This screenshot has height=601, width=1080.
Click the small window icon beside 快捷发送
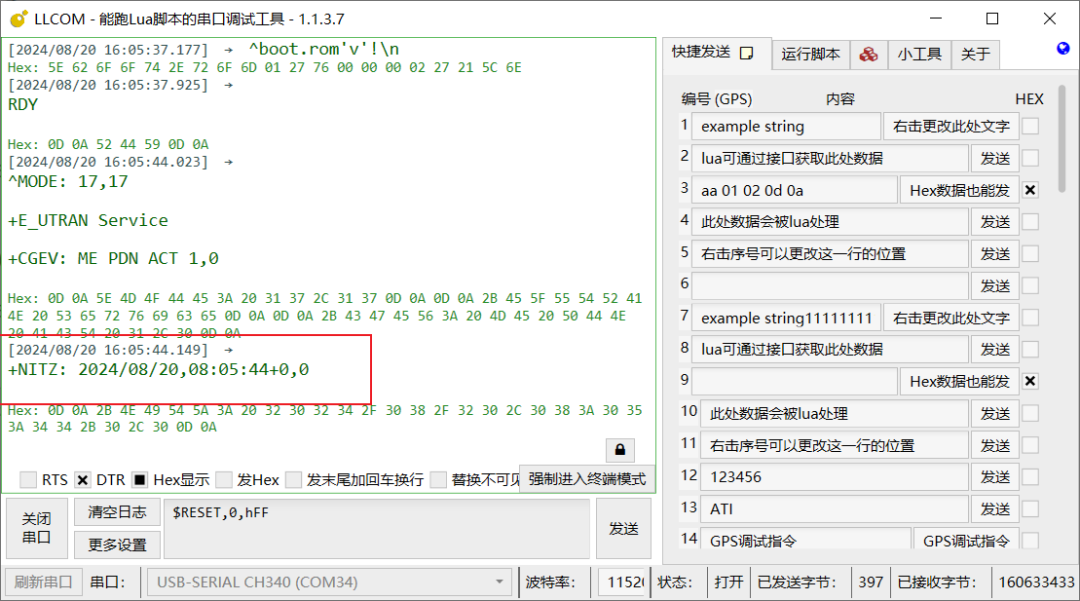coord(747,53)
